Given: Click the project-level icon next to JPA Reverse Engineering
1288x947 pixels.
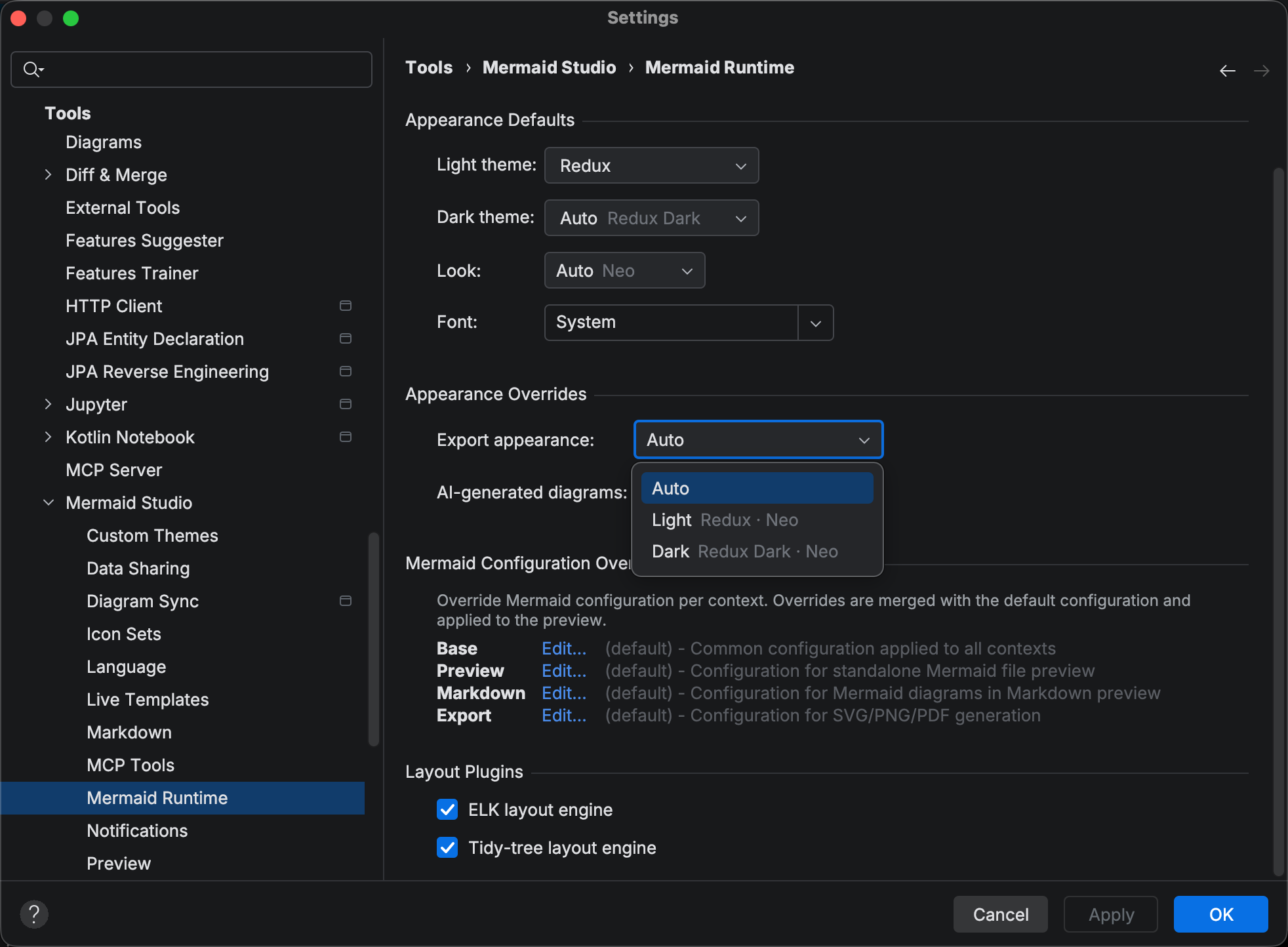Looking at the screenshot, I should (x=346, y=371).
